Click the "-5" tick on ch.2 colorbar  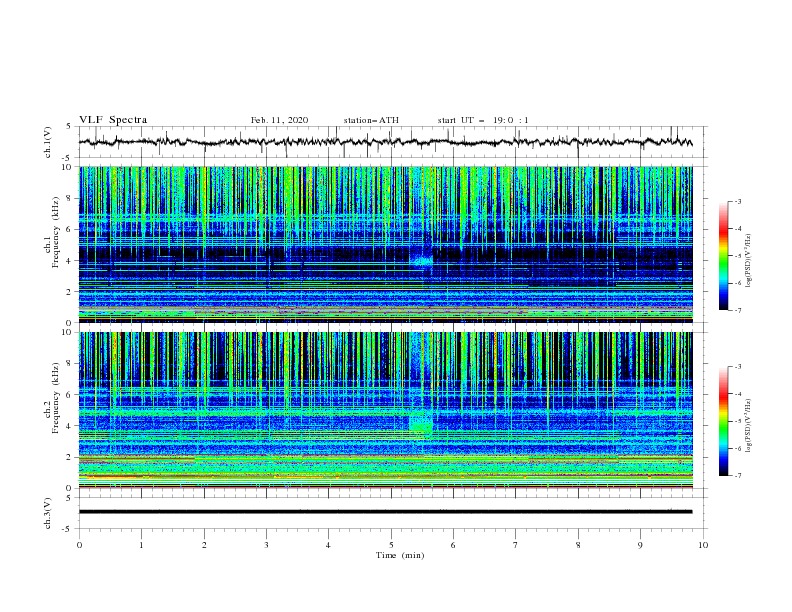point(738,421)
